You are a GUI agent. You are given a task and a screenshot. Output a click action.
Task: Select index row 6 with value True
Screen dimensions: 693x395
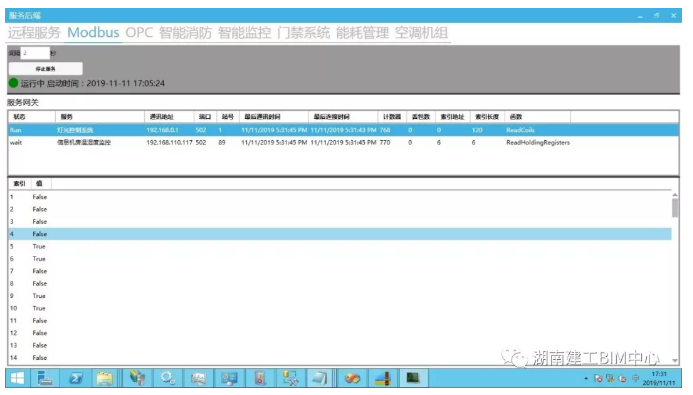pos(340,258)
